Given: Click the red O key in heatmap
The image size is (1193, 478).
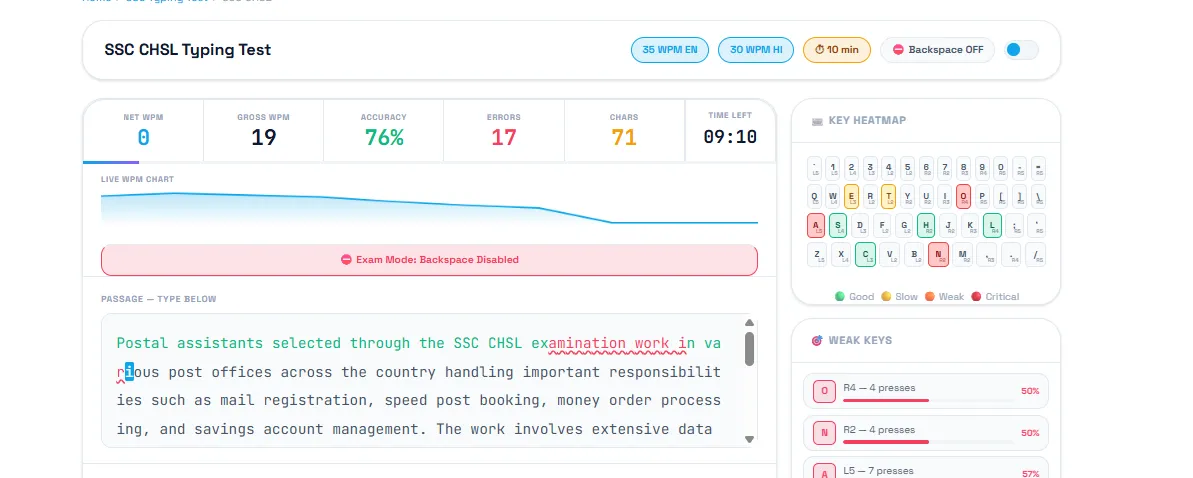Looking at the screenshot, I should 963,197.
